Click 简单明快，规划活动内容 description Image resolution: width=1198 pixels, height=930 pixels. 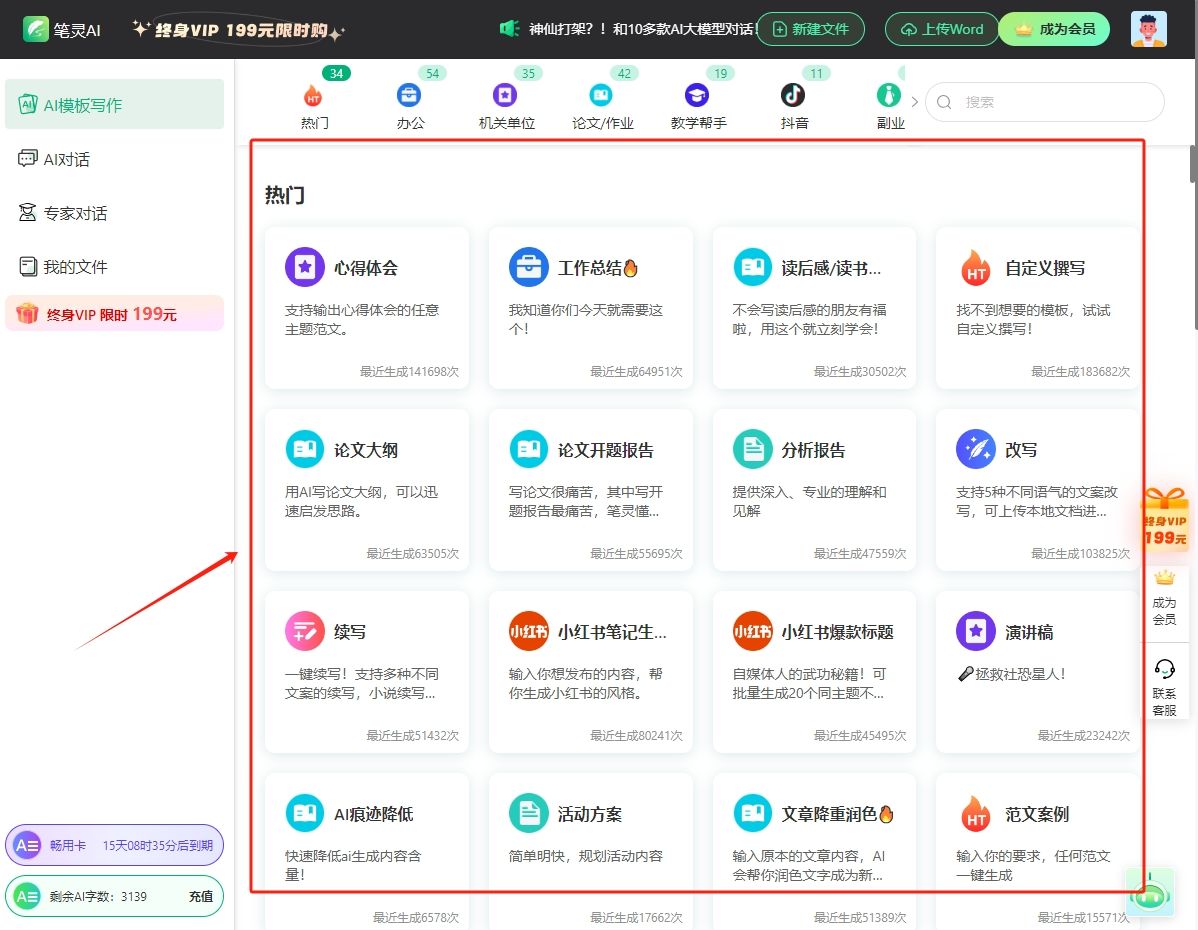tap(585, 856)
